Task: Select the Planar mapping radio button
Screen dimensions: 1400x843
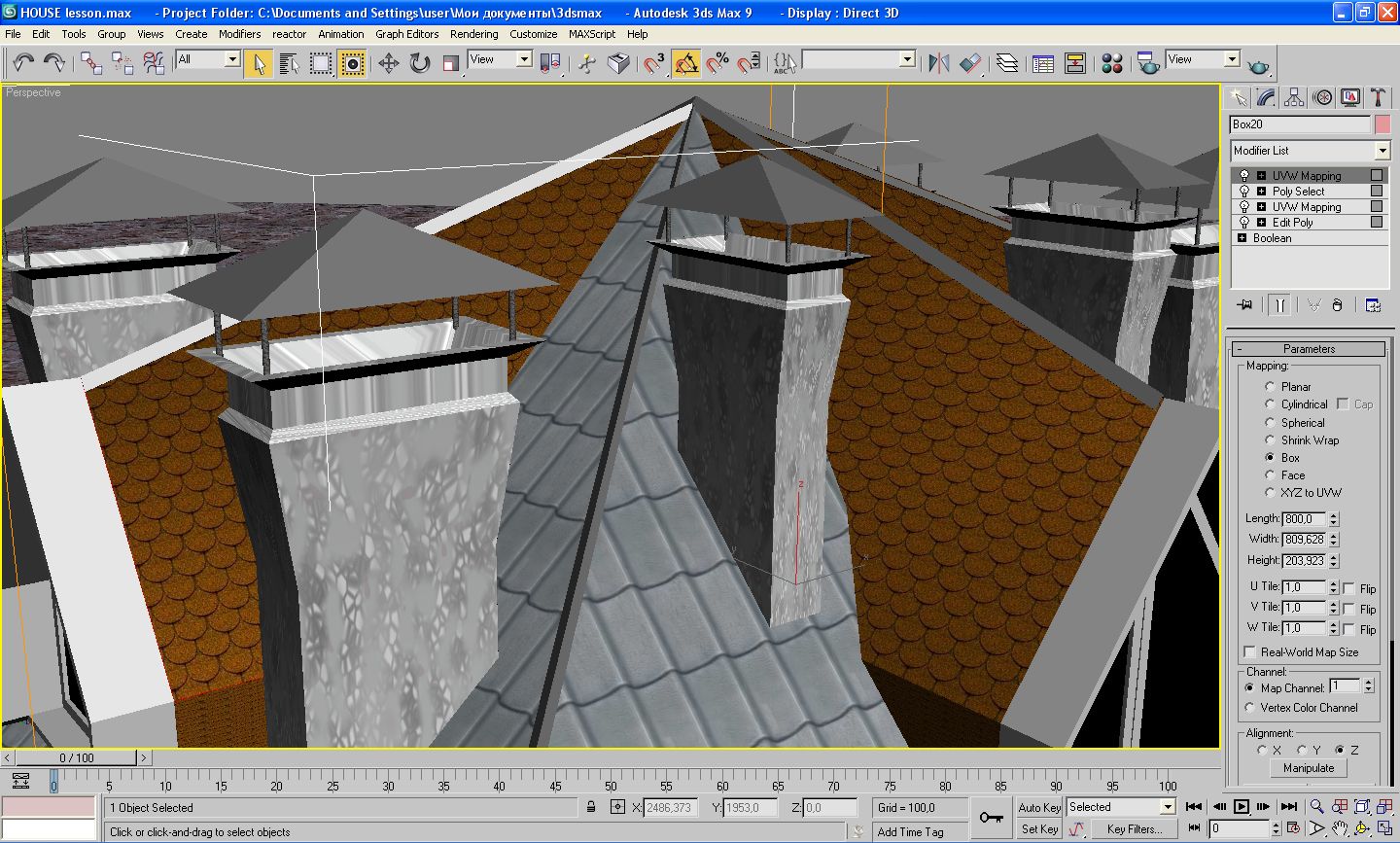Action: tap(1270, 387)
